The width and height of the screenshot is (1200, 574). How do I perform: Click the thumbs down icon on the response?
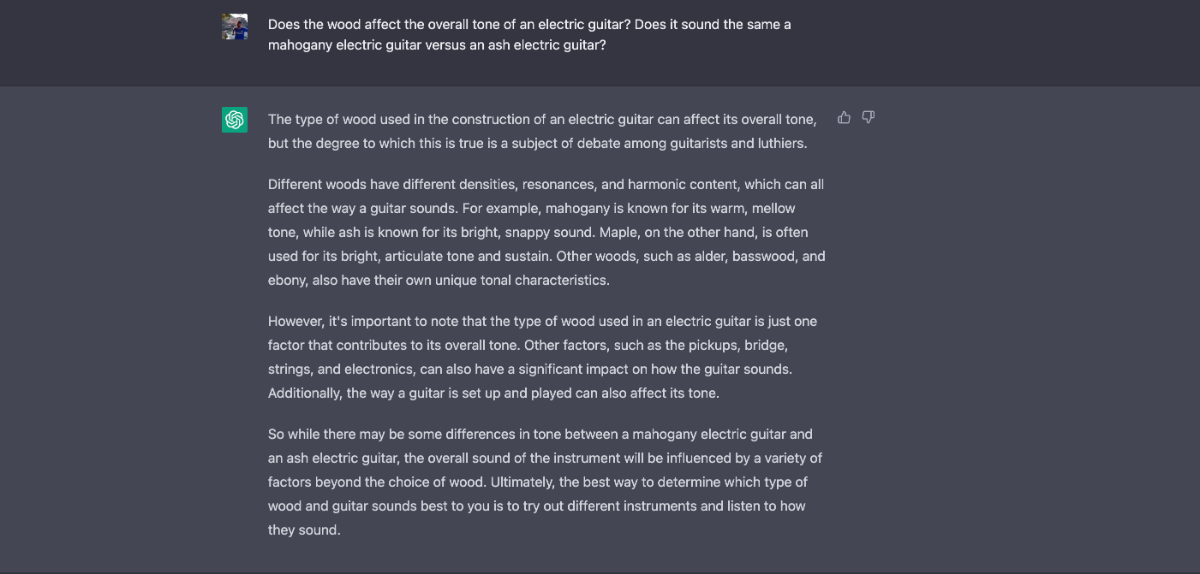[x=868, y=118]
